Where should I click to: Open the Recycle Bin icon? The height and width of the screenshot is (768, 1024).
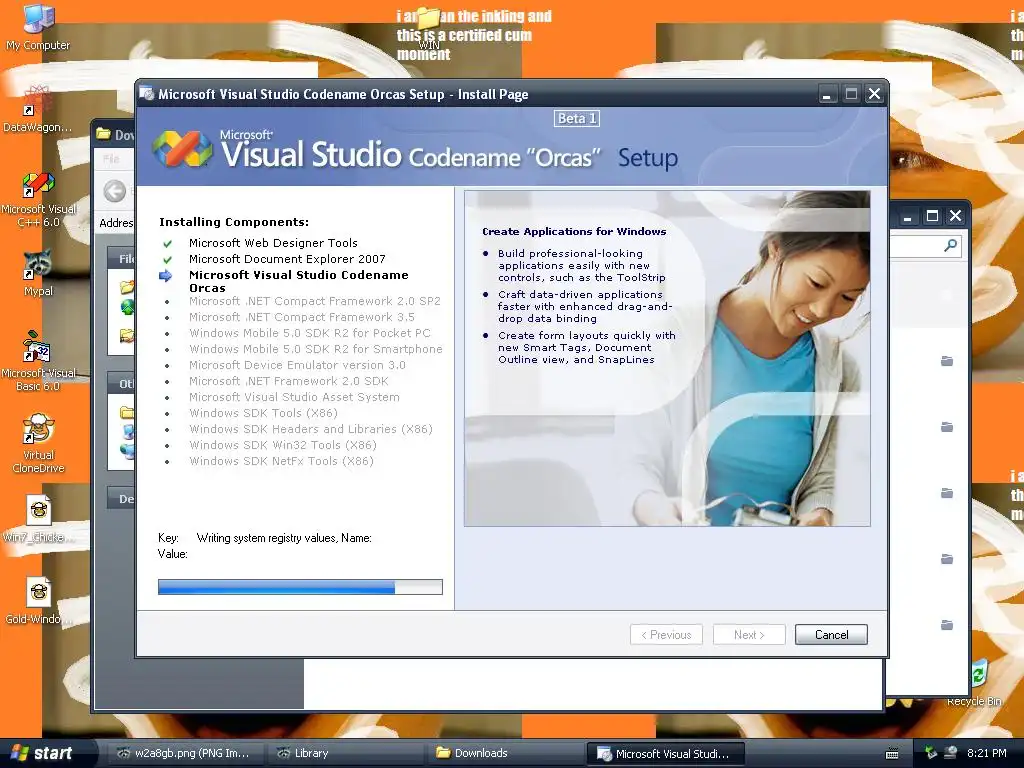click(x=977, y=682)
